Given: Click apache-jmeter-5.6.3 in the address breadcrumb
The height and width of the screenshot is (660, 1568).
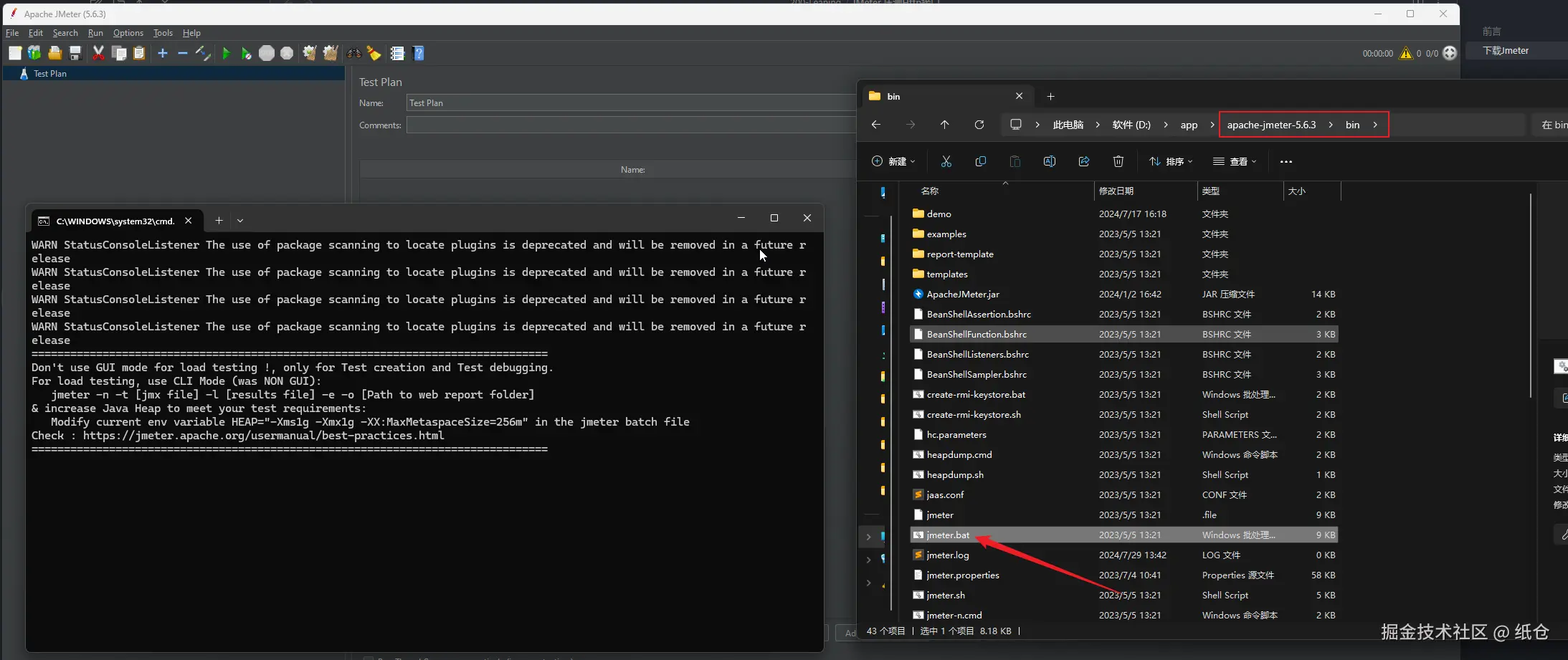Looking at the screenshot, I should coord(1271,125).
